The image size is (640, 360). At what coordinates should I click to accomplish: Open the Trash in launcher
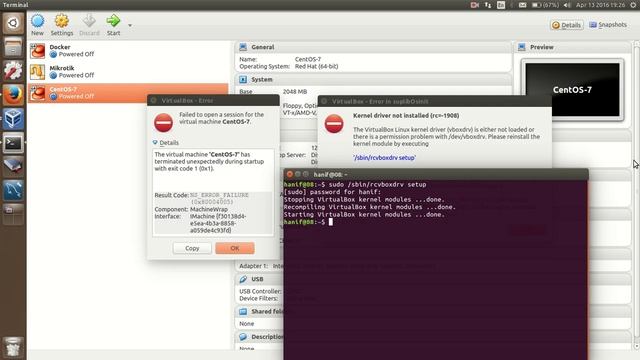(x=13, y=347)
